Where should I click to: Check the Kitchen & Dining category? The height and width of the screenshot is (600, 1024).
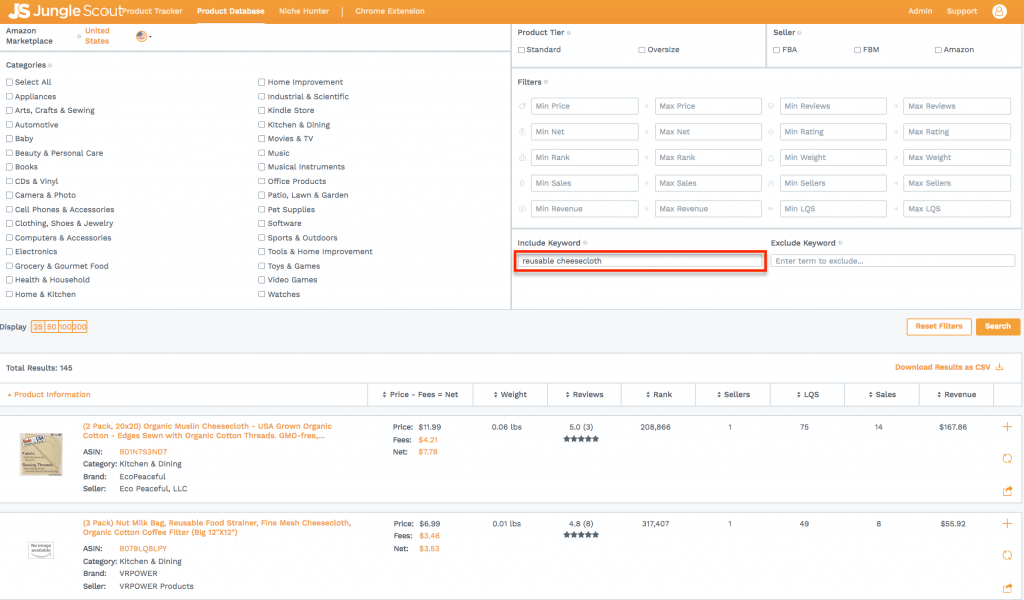pyautogui.click(x=261, y=125)
